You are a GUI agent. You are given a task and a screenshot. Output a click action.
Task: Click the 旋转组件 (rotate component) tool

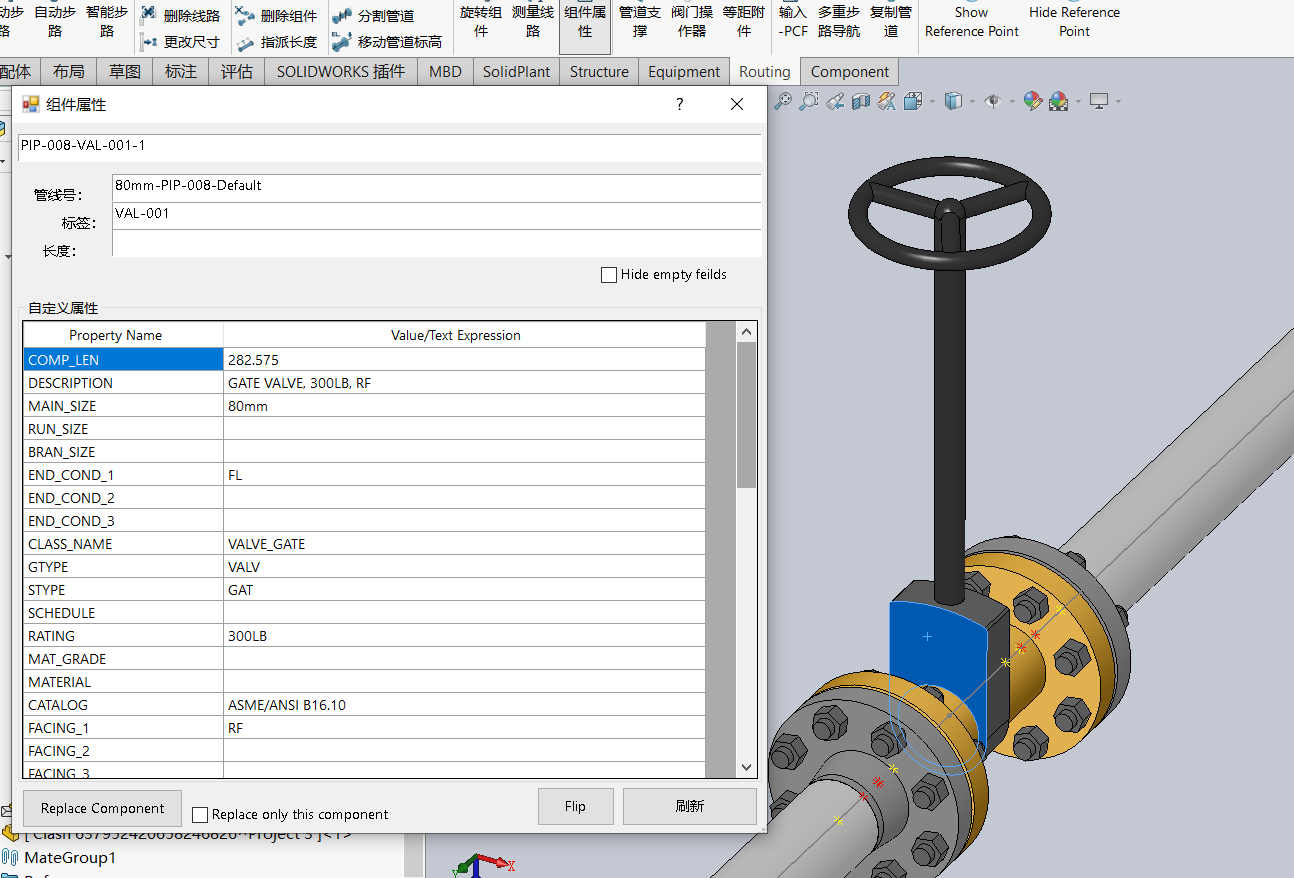[x=481, y=21]
